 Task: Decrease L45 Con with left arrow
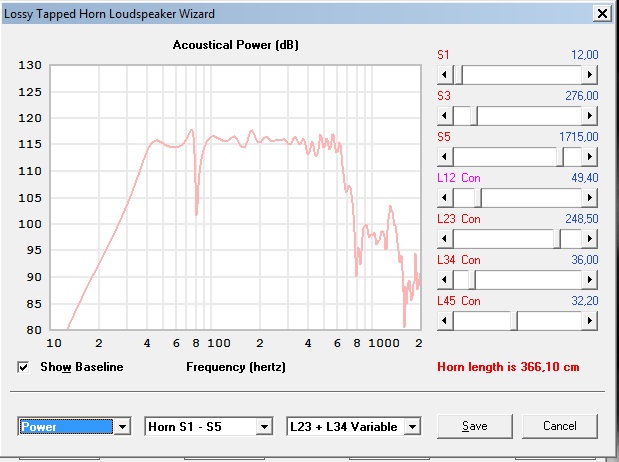pos(445,321)
